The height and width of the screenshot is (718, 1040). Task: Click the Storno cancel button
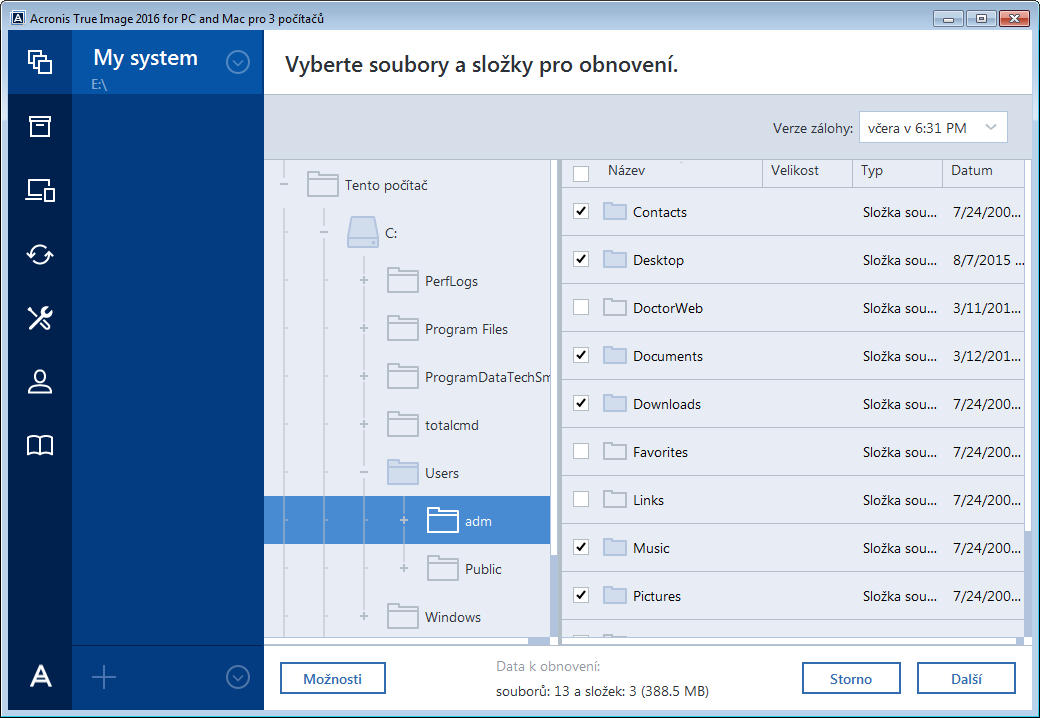pos(851,678)
